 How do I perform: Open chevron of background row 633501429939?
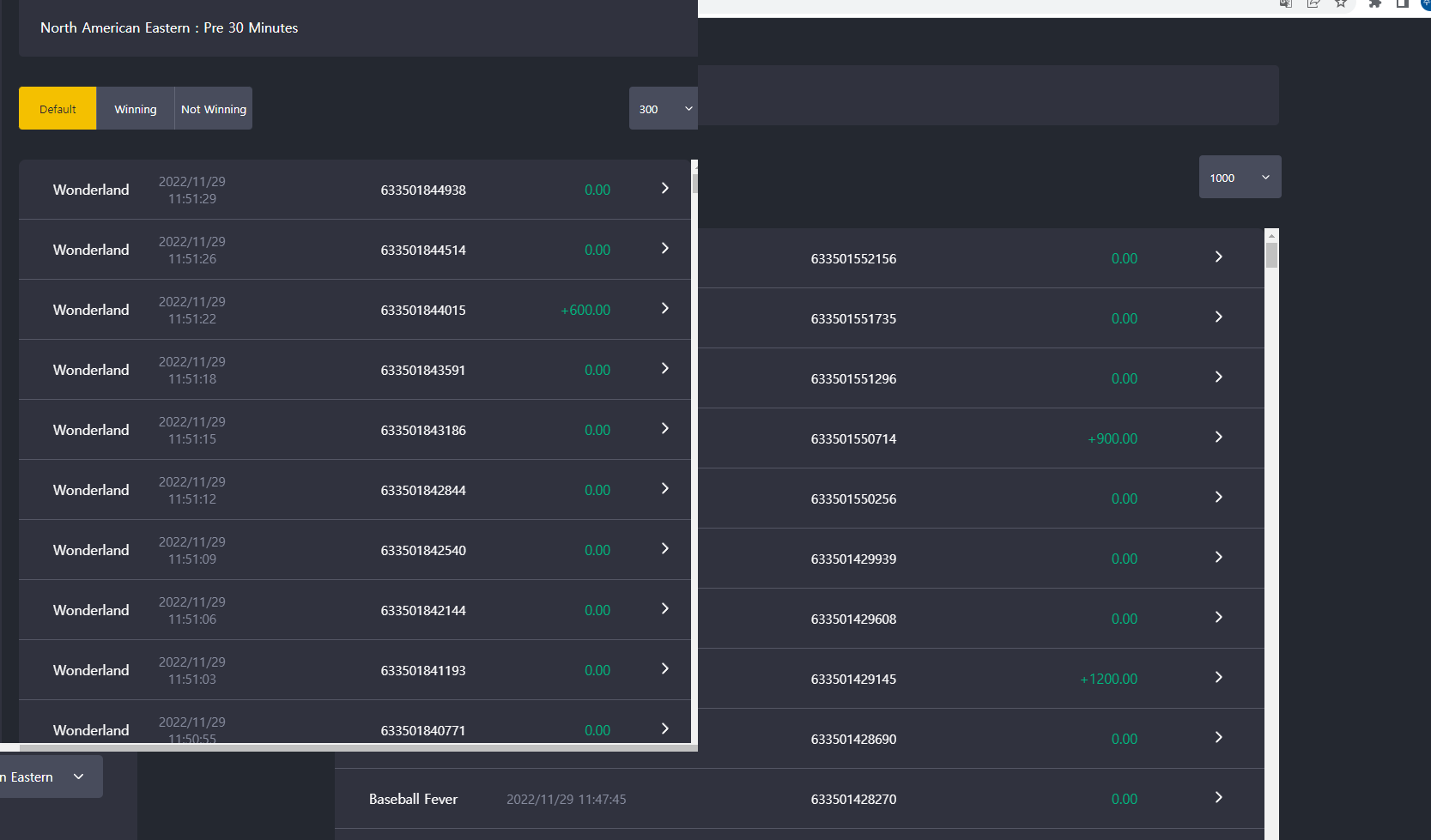[x=1218, y=557]
